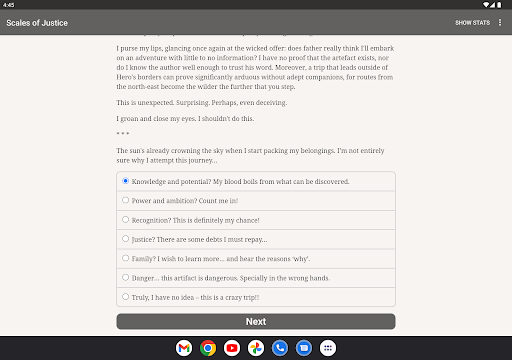Click the status bar clock

click(9, 5)
